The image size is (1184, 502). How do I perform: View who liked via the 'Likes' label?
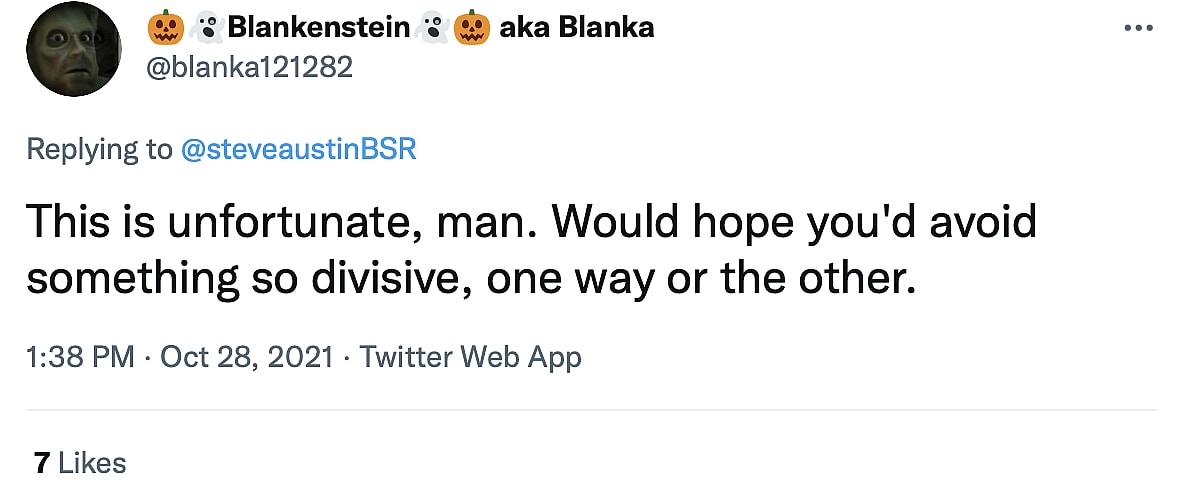(92, 463)
